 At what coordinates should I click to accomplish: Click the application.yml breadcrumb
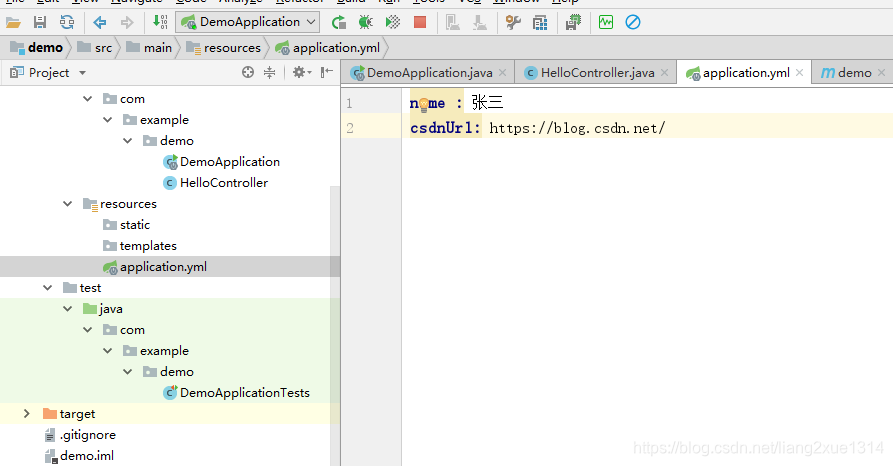point(328,48)
